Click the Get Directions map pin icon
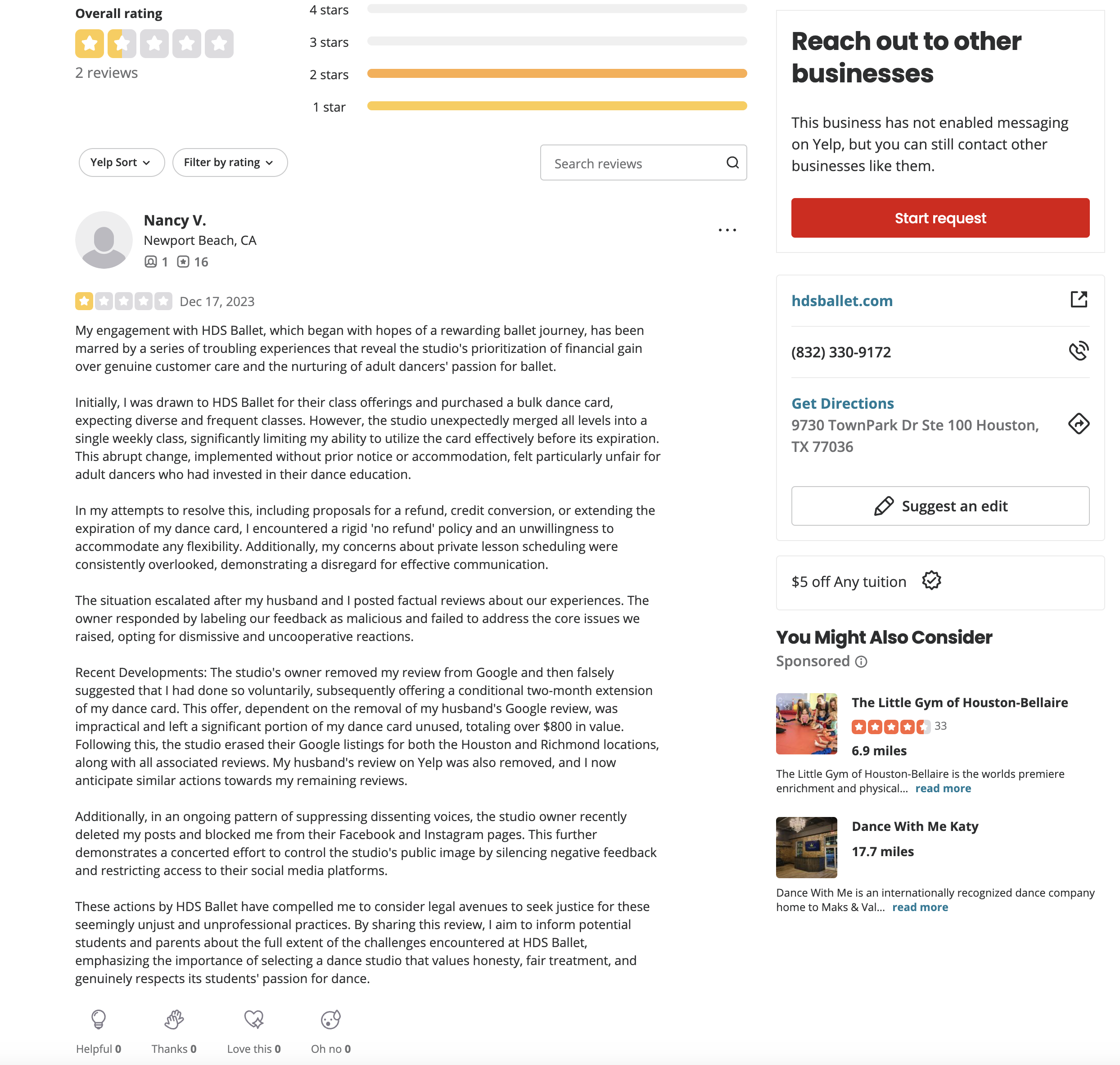 (x=1079, y=425)
